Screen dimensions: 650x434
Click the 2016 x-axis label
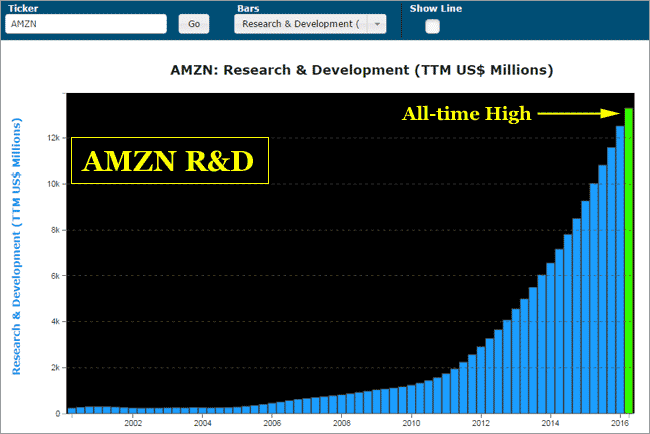[x=620, y=423]
